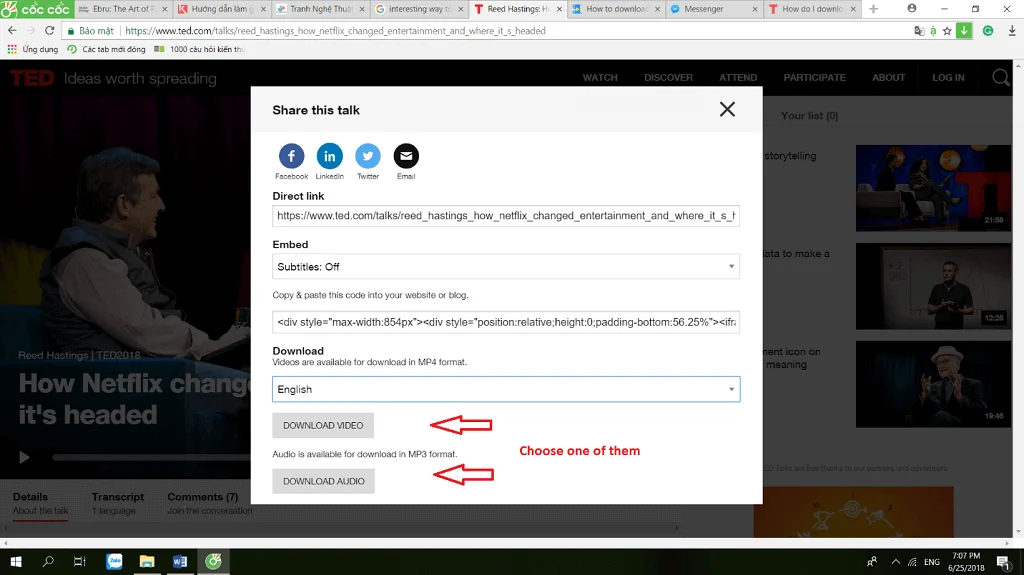The height and width of the screenshot is (575, 1024).
Task: Open File Explorer from the taskbar
Action: coord(147,561)
